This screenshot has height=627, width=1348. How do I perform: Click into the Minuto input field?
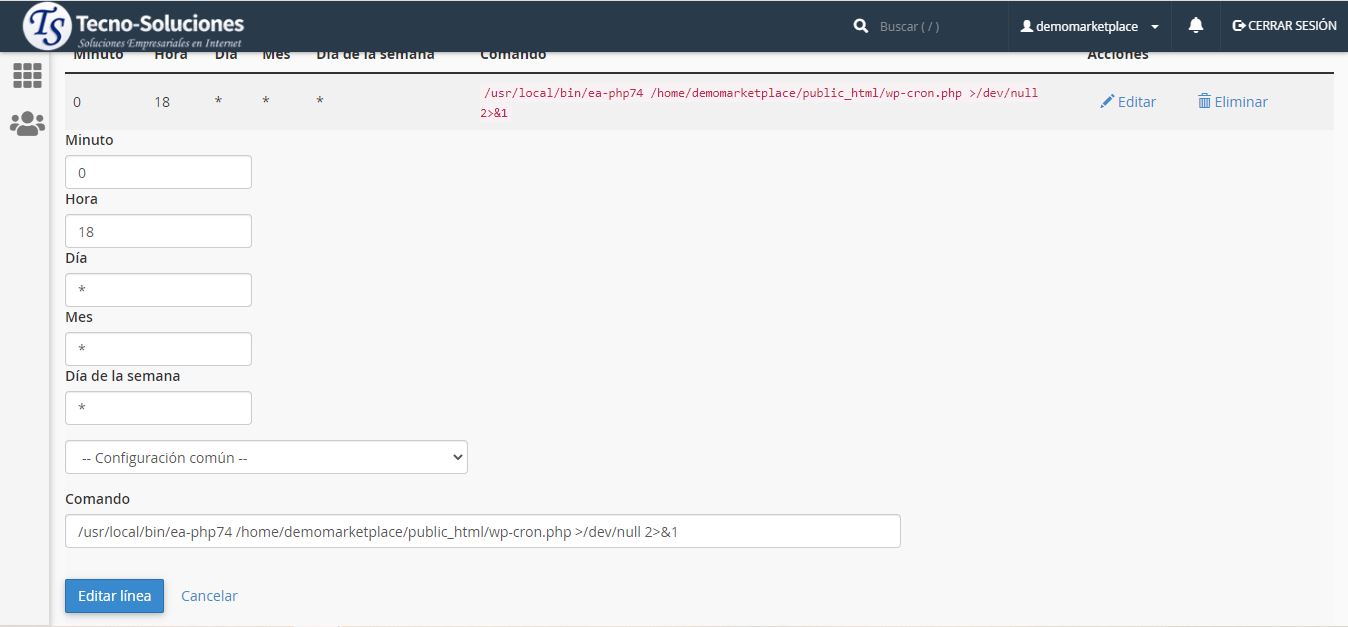[158, 172]
